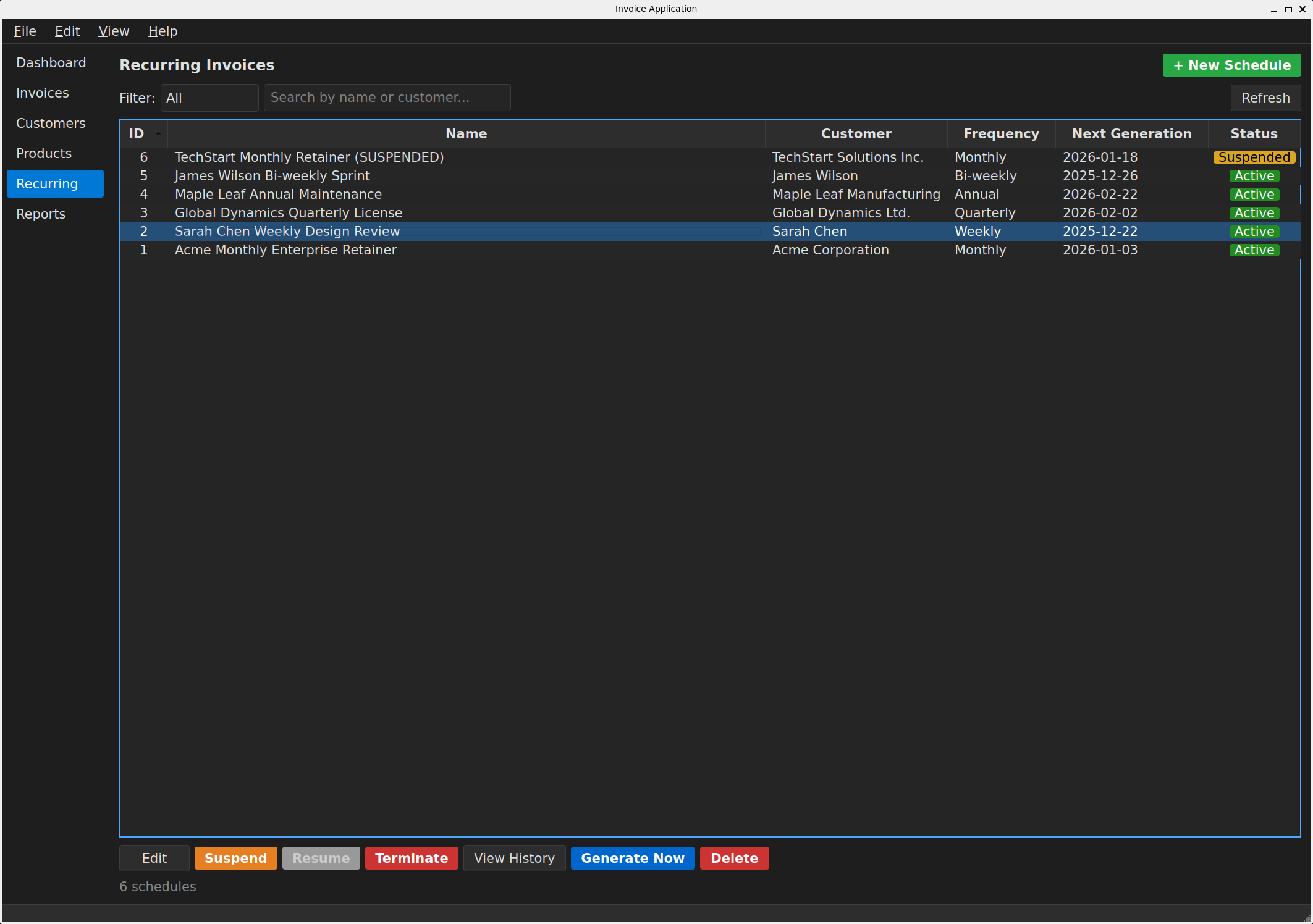Viewport: 1313px width, 924px height.
Task: Create a schedule with + New Schedule
Action: [x=1231, y=65]
